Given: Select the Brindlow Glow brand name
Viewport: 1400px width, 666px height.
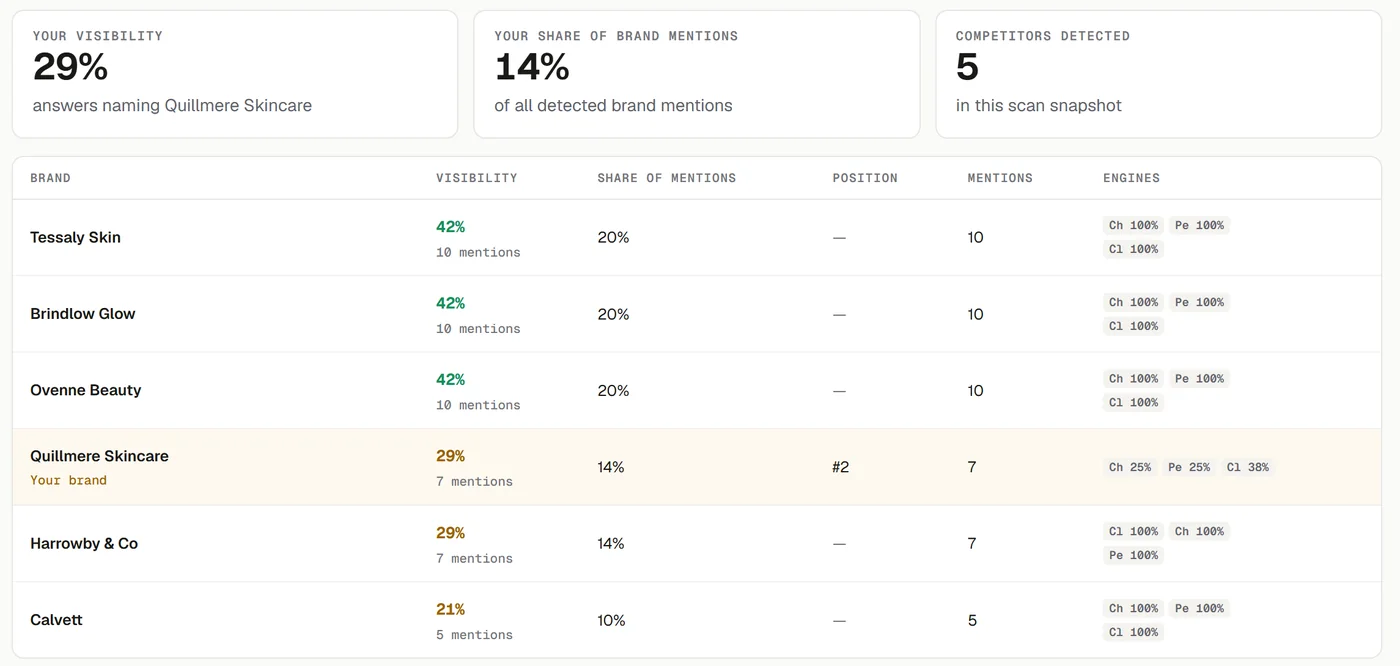Looking at the screenshot, I should tap(83, 314).
